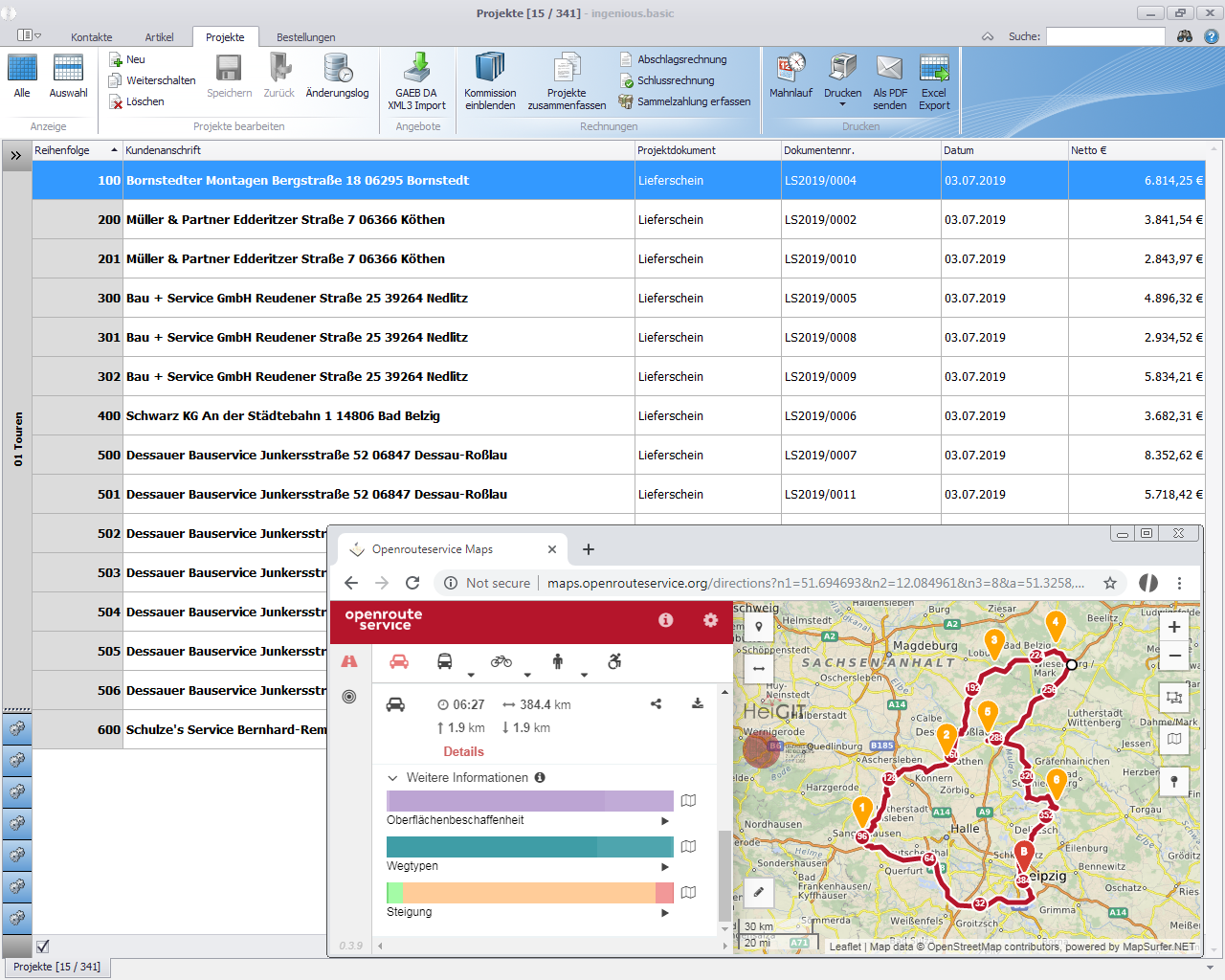This screenshot has width=1225, height=980.
Task: Click the Suche input field
Action: pos(1104,36)
